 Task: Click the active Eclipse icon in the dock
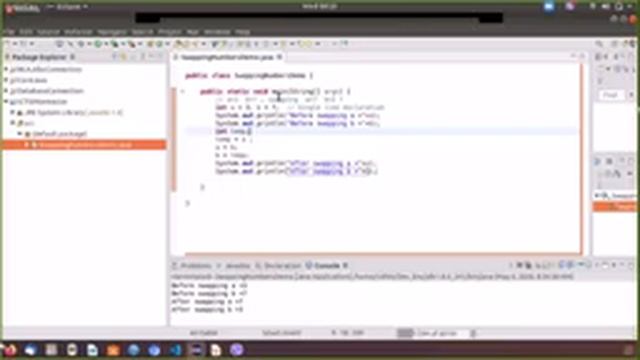click(x=196, y=350)
